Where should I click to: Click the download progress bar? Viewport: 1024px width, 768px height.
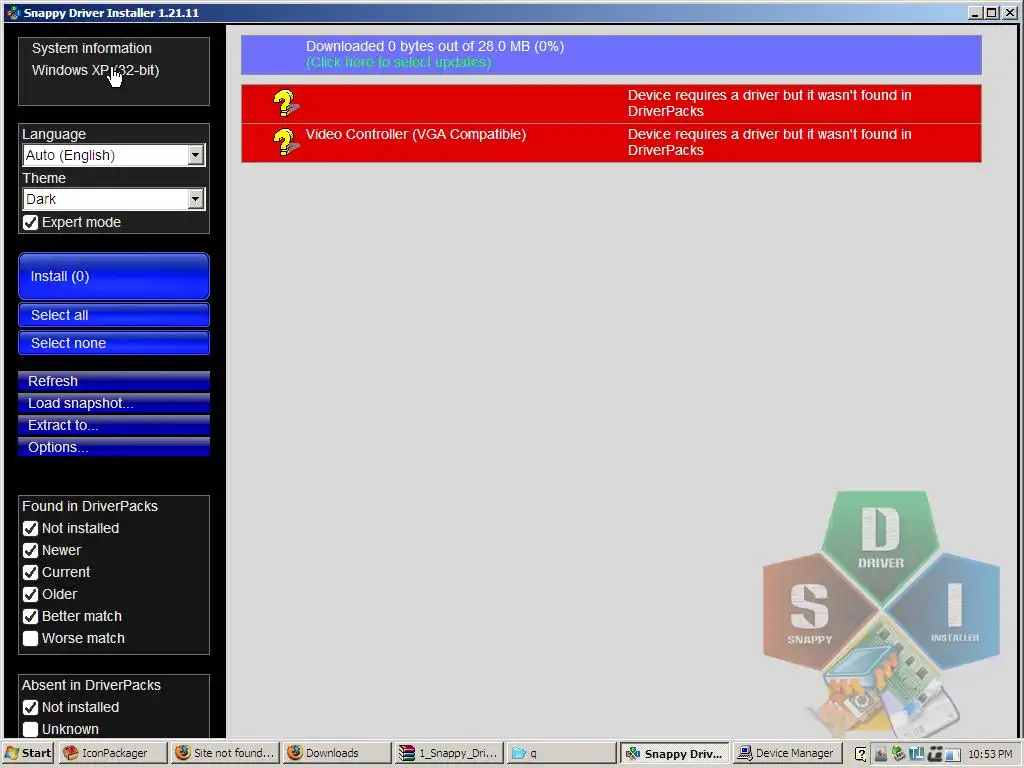tap(611, 55)
